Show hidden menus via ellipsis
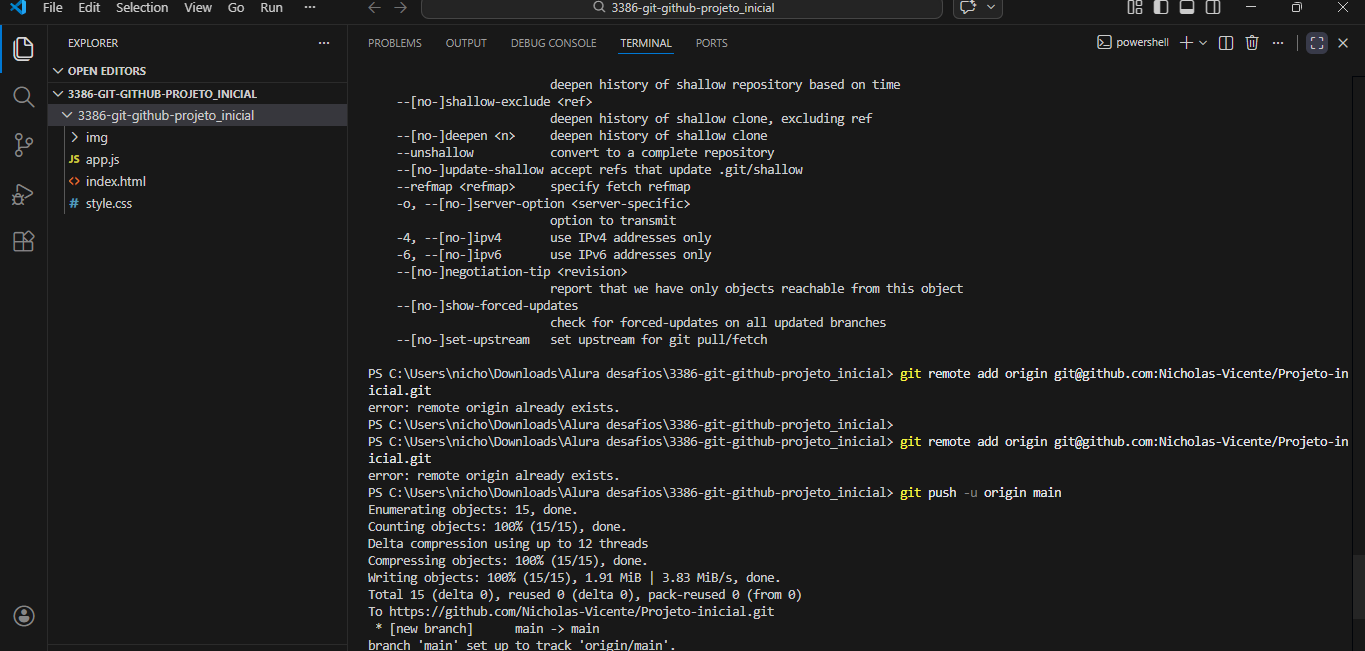 click(308, 8)
